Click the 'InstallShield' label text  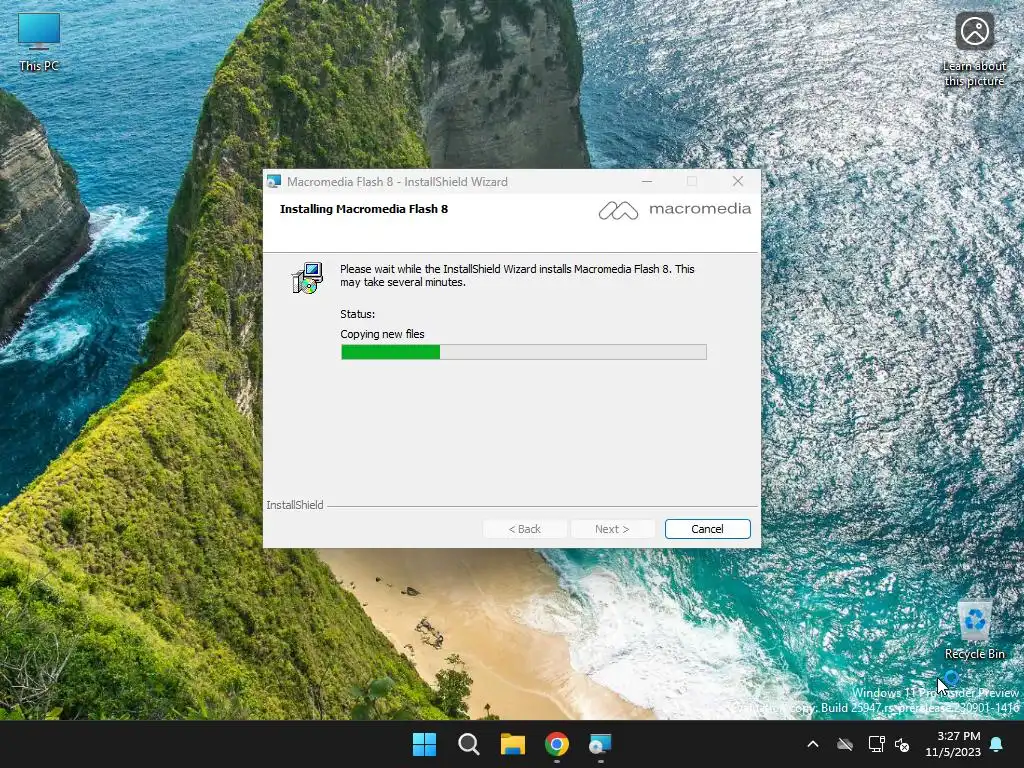295,505
